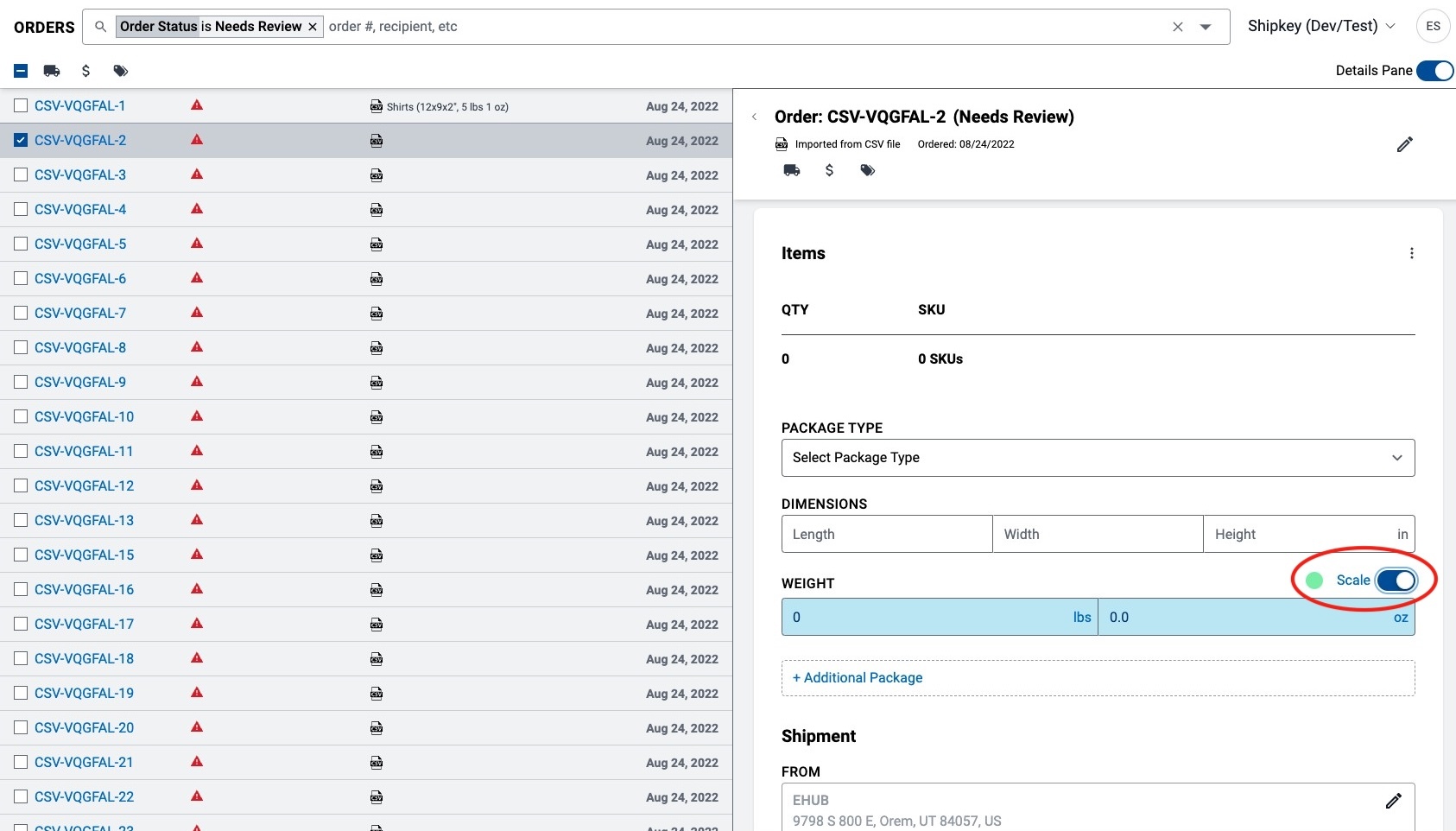Toggle the select-all orders checkbox in toolbar
1456x831 pixels.
[21, 71]
